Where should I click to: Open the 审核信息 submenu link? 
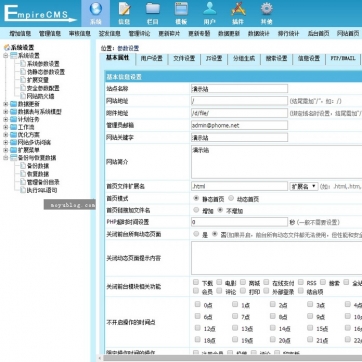[x=80, y=33]
